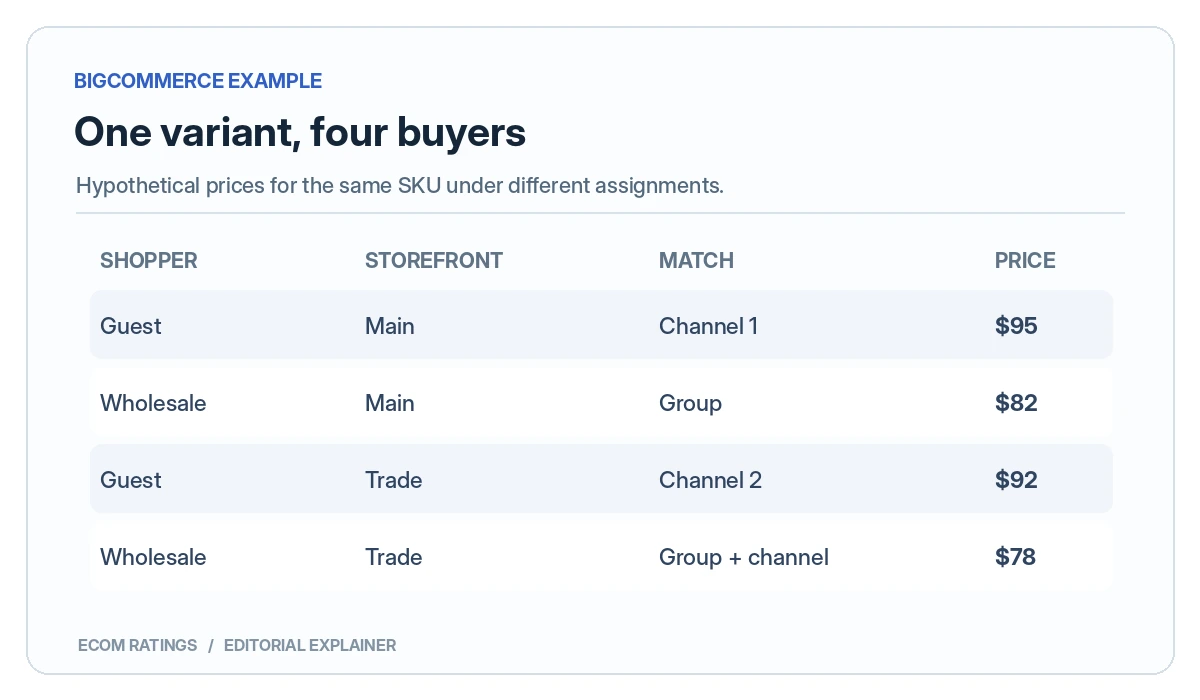Screen dimensions: 1200x700
Task: Click the $92 price
Action: coord(1016,480)
